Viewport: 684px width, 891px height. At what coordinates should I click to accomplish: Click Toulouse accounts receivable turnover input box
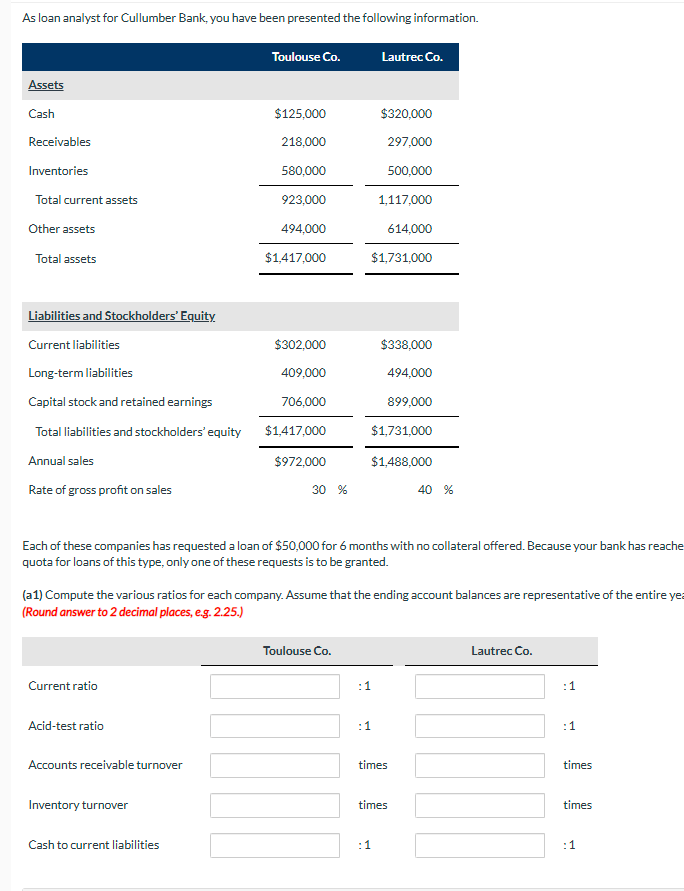tap(275, 765)
